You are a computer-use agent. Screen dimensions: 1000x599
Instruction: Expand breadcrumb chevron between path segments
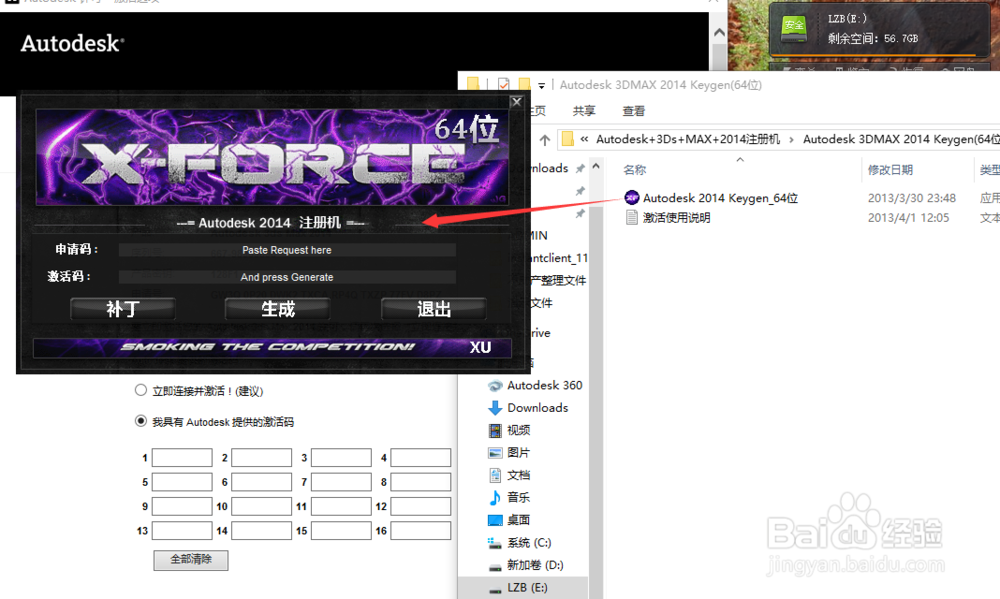(791, 139)
